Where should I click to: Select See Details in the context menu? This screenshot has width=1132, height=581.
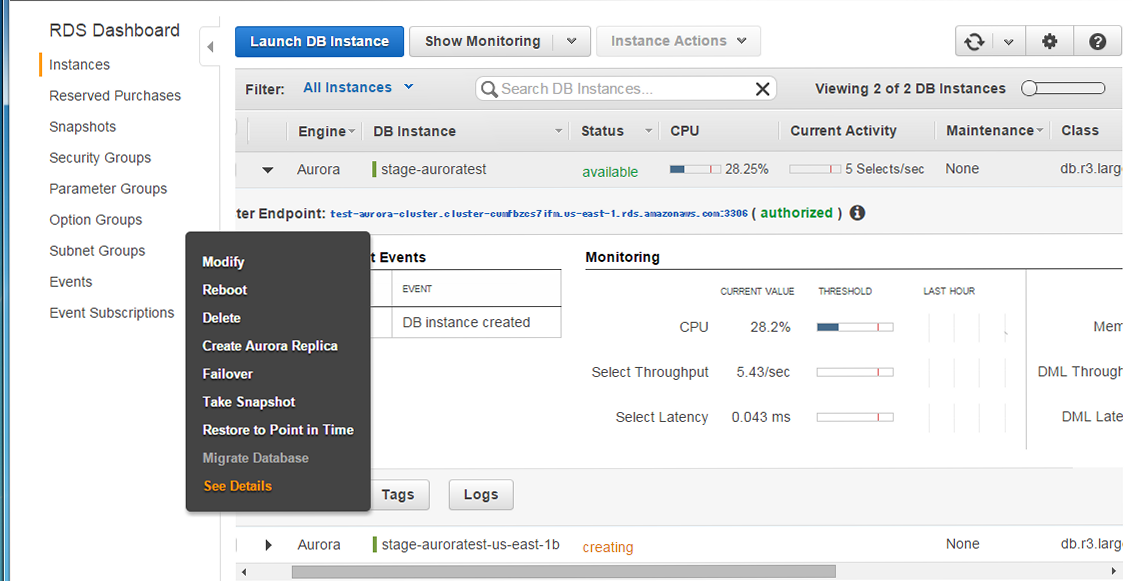pyautogui.click(x=238, y=486)
